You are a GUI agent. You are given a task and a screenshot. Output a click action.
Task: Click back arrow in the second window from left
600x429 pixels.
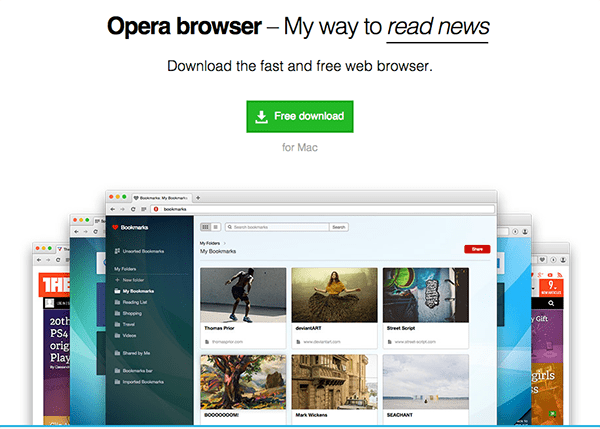(76, 232)
